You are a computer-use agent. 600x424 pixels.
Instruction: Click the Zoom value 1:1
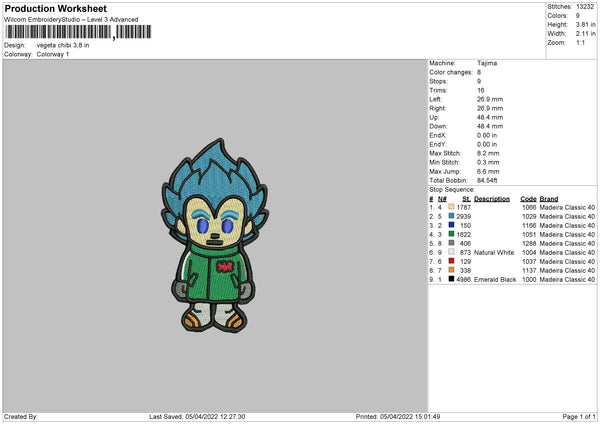pos(580,42)
